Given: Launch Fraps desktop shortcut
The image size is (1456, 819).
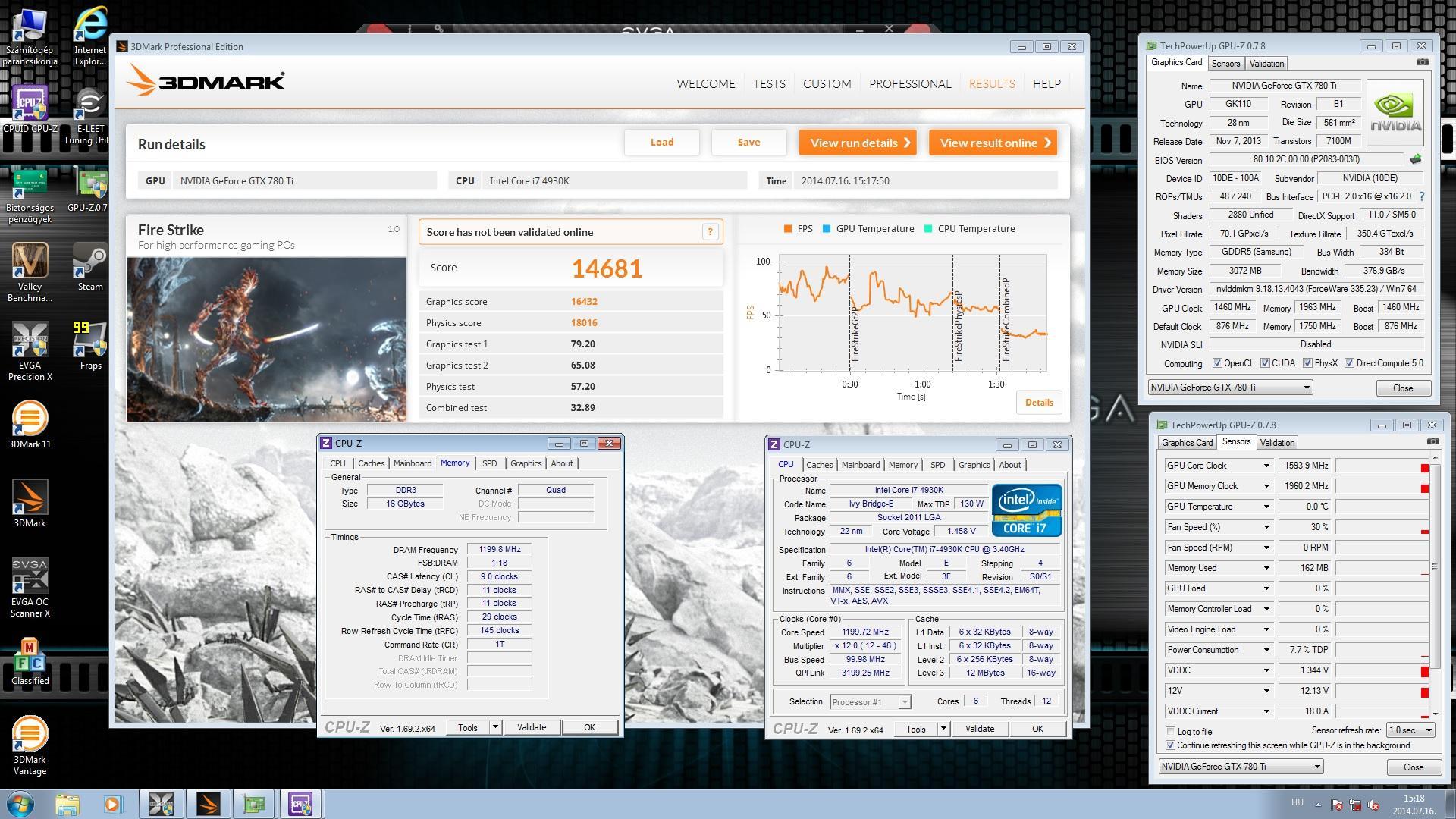Looking at the screenshot, I should click(x=90, y=346).
